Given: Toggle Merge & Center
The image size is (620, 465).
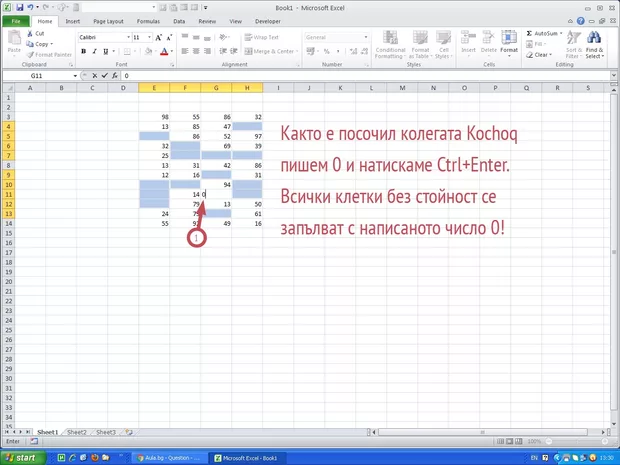Looking at the screenshot, I should (269, 51).
